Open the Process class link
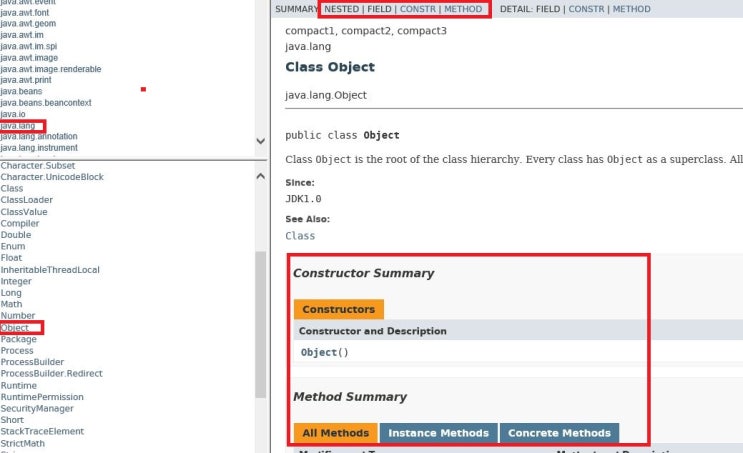This screenshot has width=743, height=453. pyautogui.click(x=17, y=351)
